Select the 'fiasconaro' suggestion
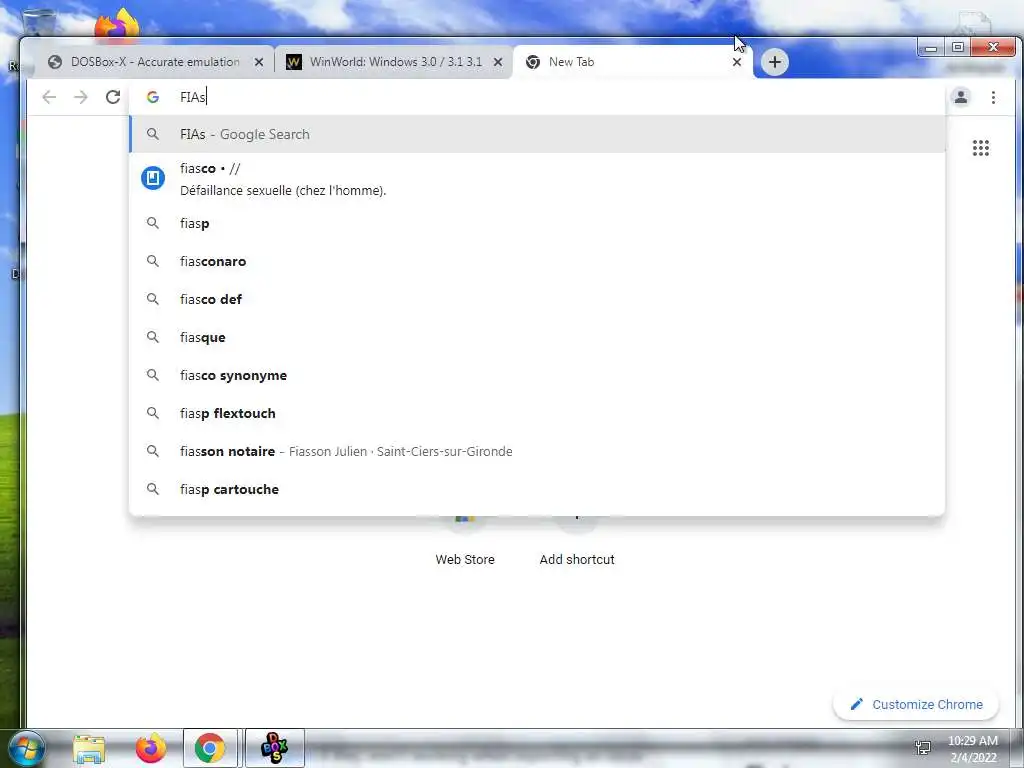 537,261
